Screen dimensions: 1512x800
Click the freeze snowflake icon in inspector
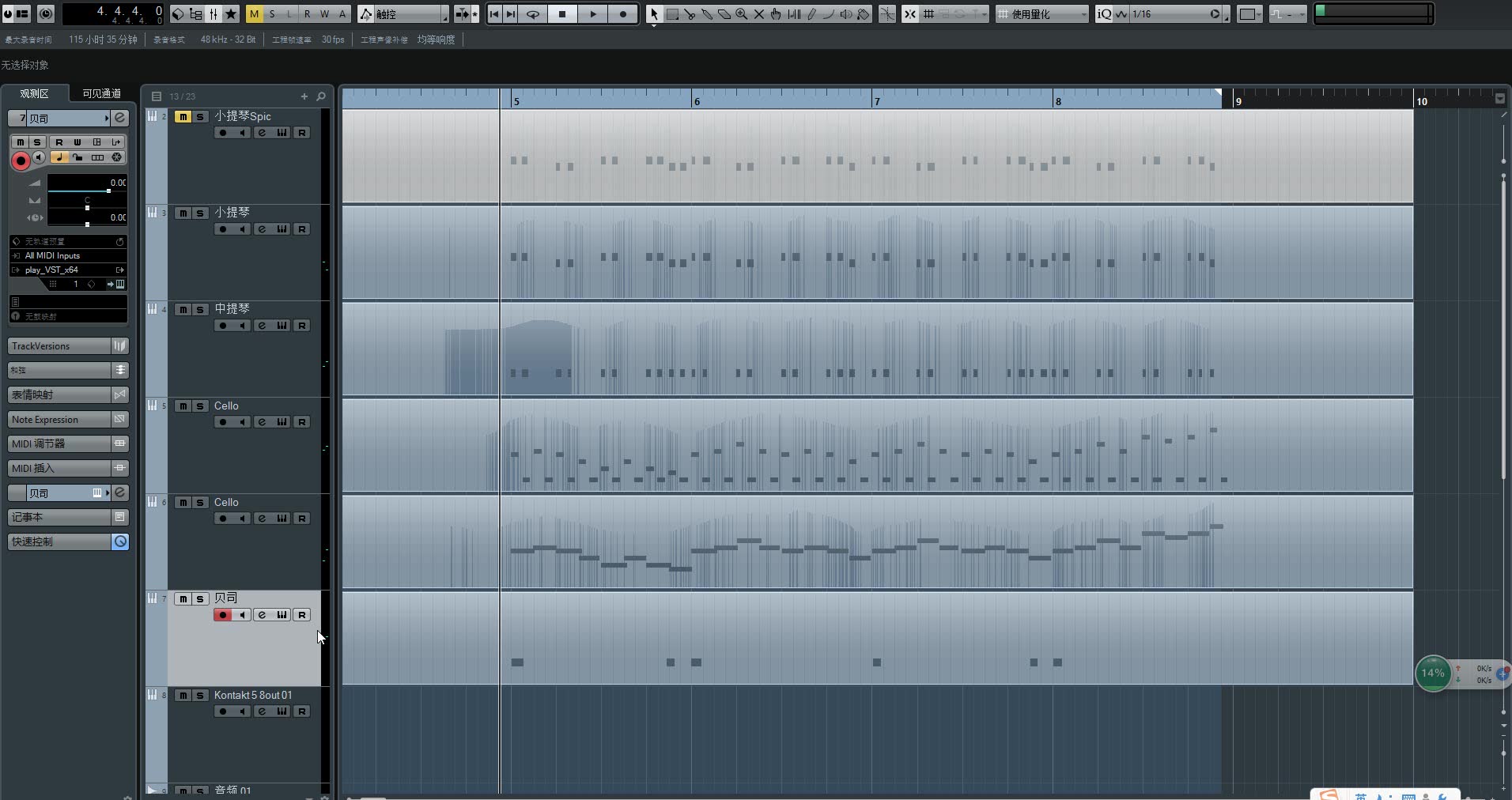117,157
